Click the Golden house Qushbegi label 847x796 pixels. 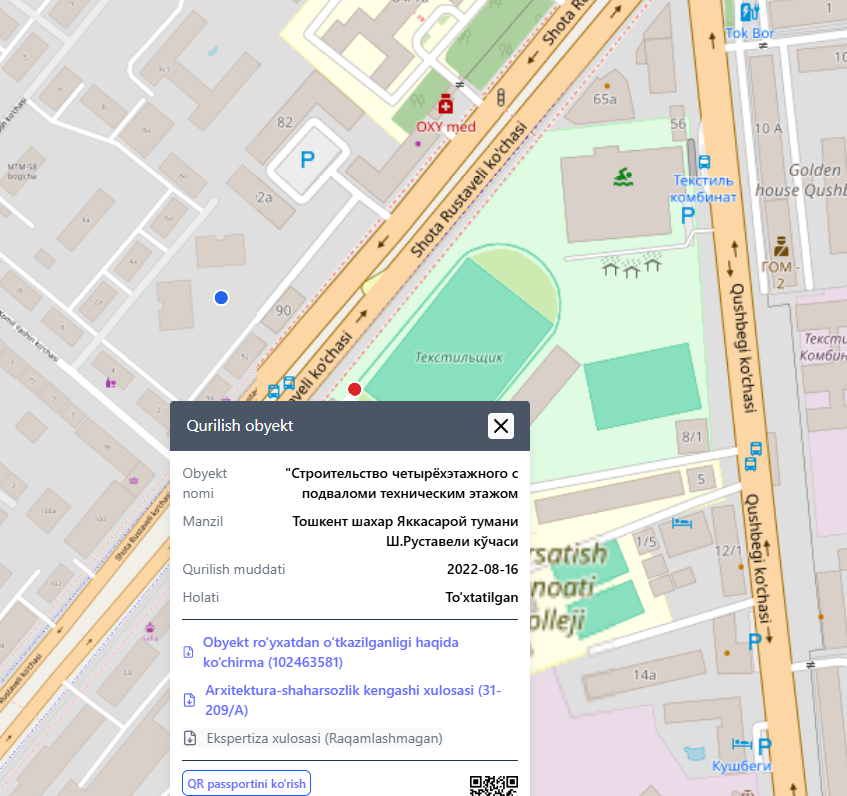pyautogui.click(x=801, y=180)
